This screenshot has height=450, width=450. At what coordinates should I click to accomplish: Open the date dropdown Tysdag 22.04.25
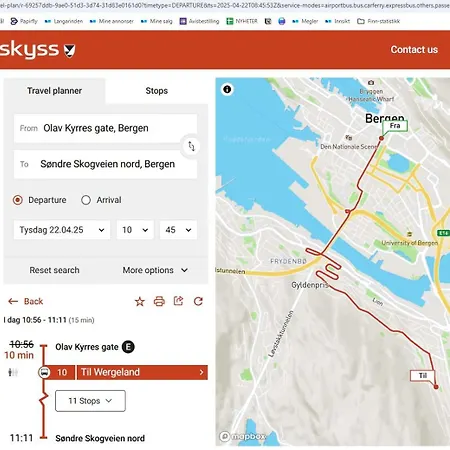62,230
